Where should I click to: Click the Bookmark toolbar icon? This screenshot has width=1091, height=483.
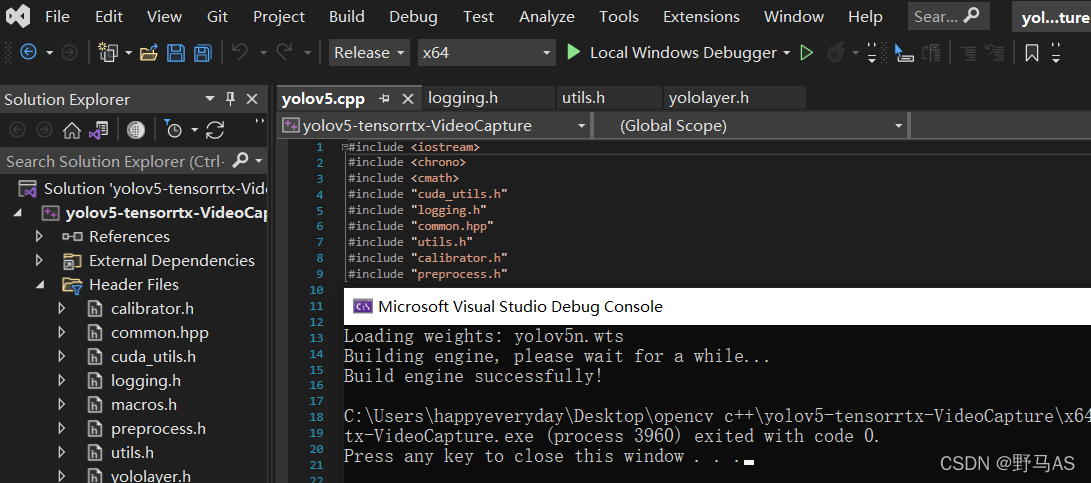[x=1032, y=53]
